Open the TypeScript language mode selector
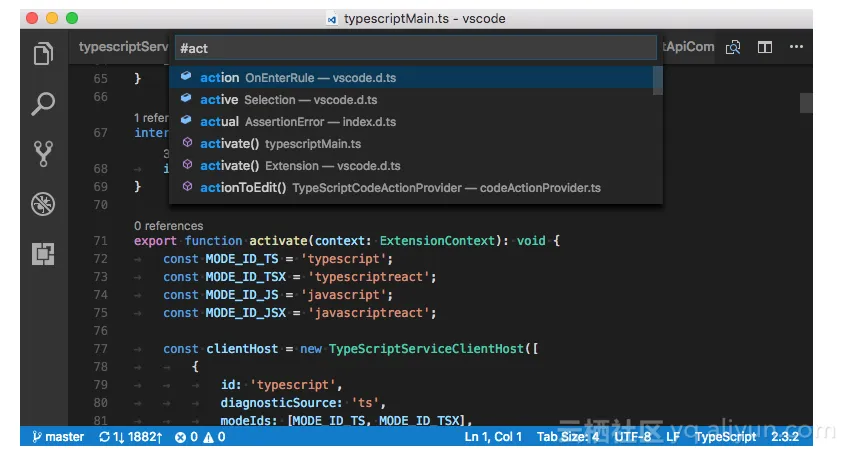Screen dimensions: 847x456 click(x=726, y=437)
